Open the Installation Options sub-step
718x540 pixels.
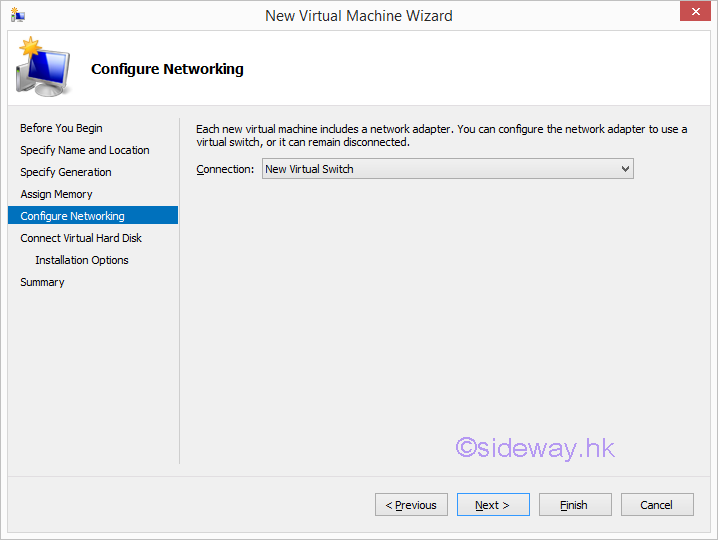(82, 260)
